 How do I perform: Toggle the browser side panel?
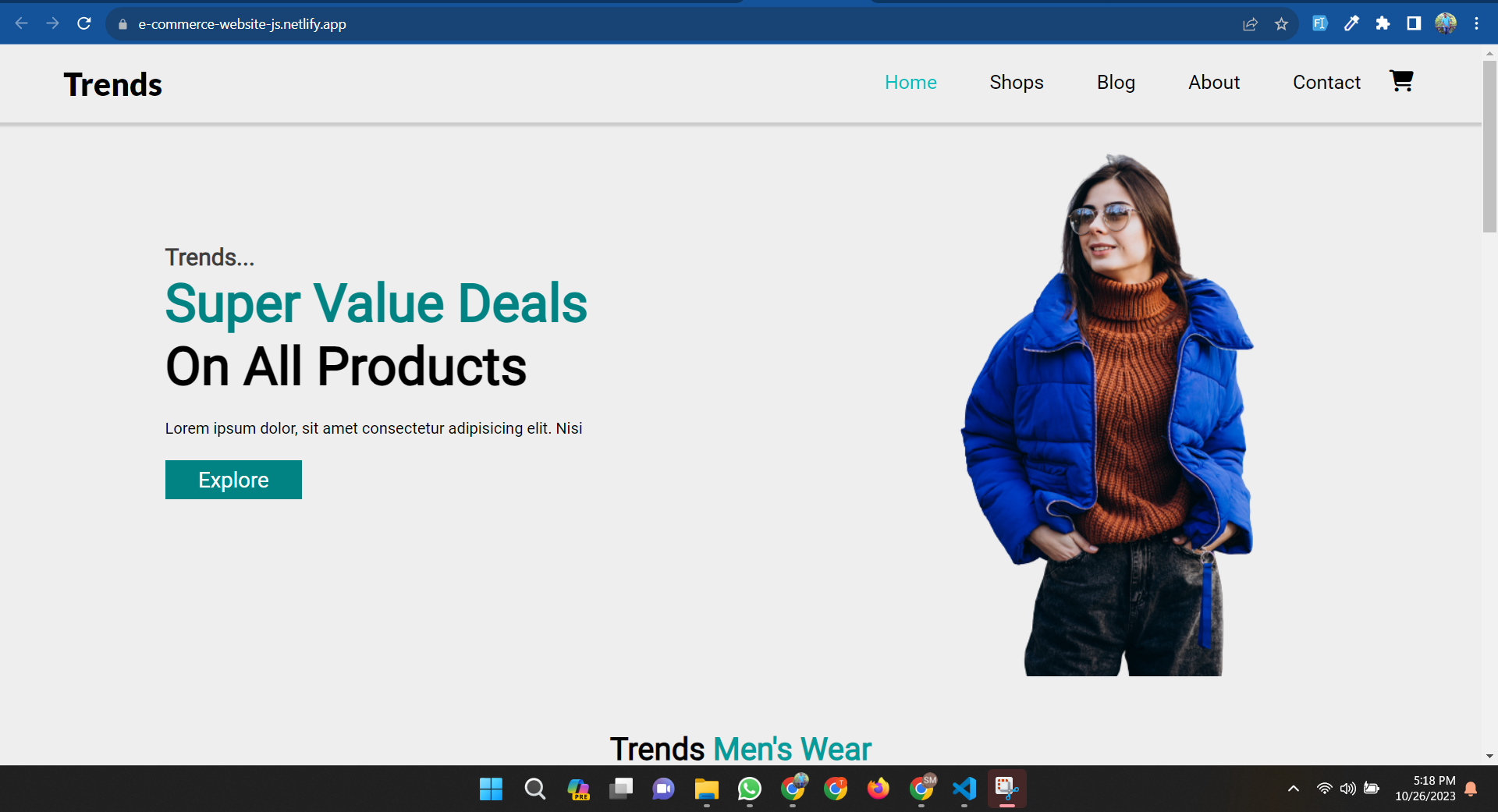point(1414,23)
